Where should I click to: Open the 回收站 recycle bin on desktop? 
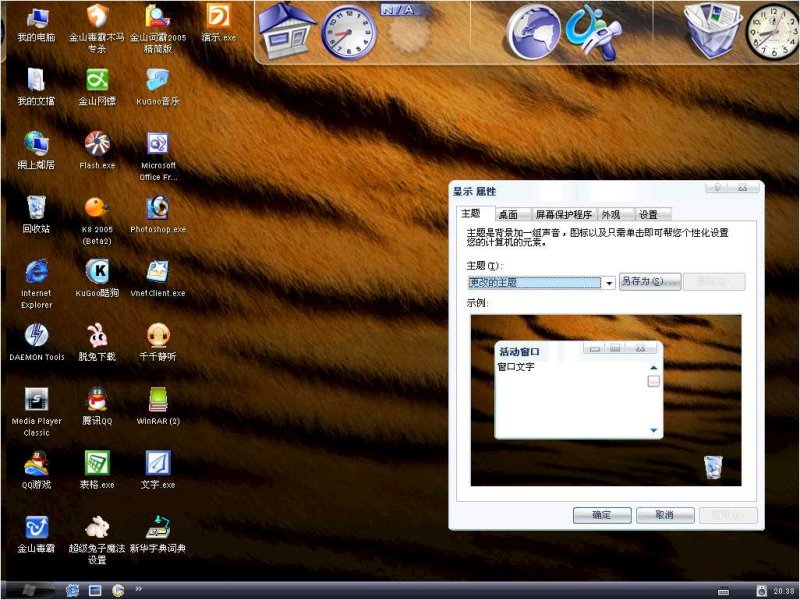37,208
